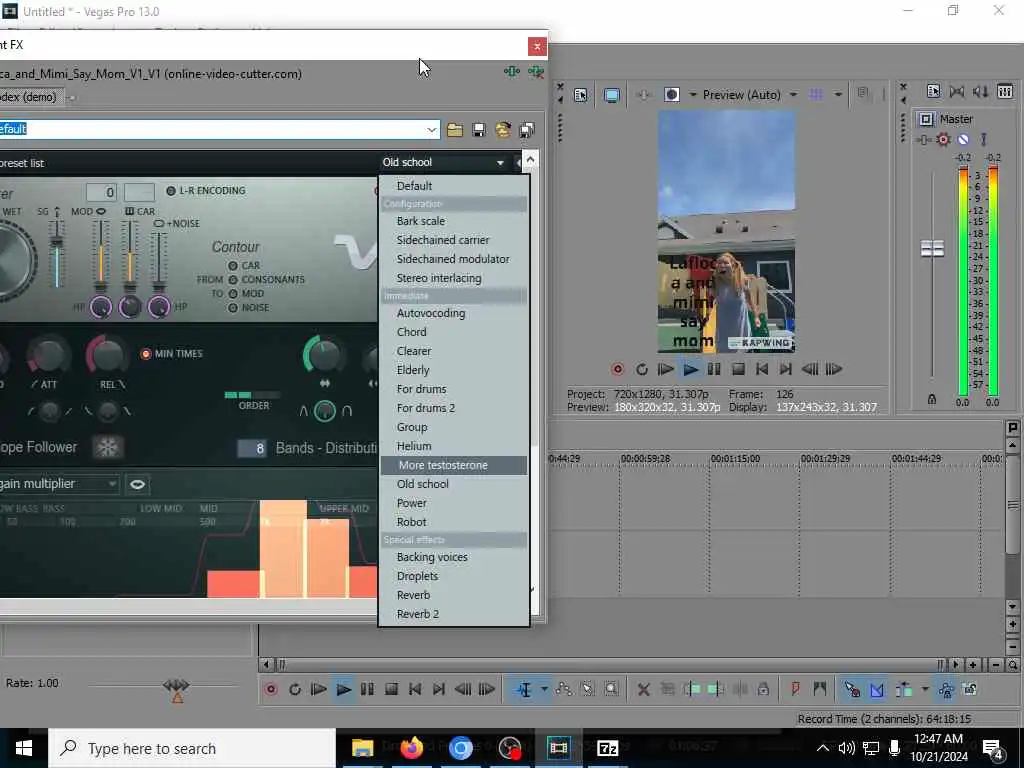Insert region with the double flag icon

(820, 689)
